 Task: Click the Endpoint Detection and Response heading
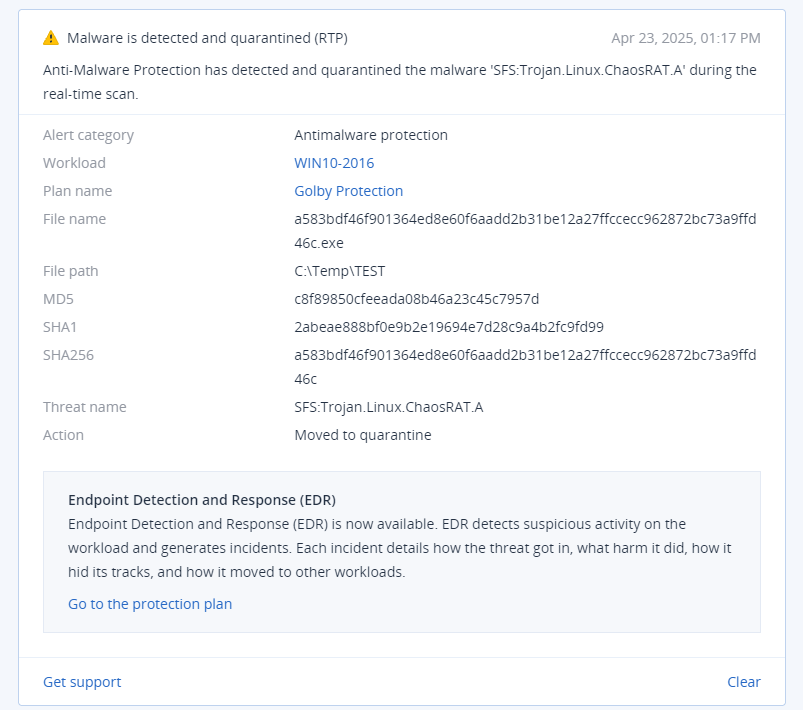click(202, 500)
